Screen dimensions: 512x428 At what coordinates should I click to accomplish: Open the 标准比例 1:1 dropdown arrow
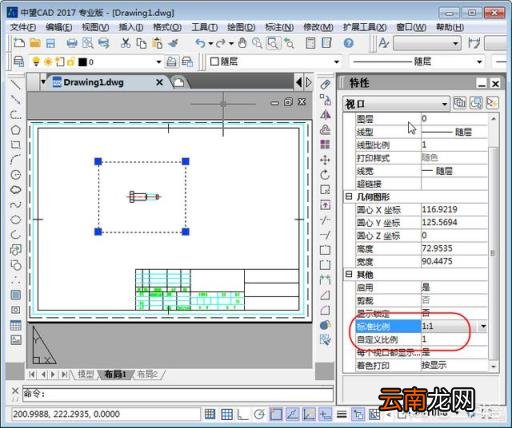tap(483, 326)
